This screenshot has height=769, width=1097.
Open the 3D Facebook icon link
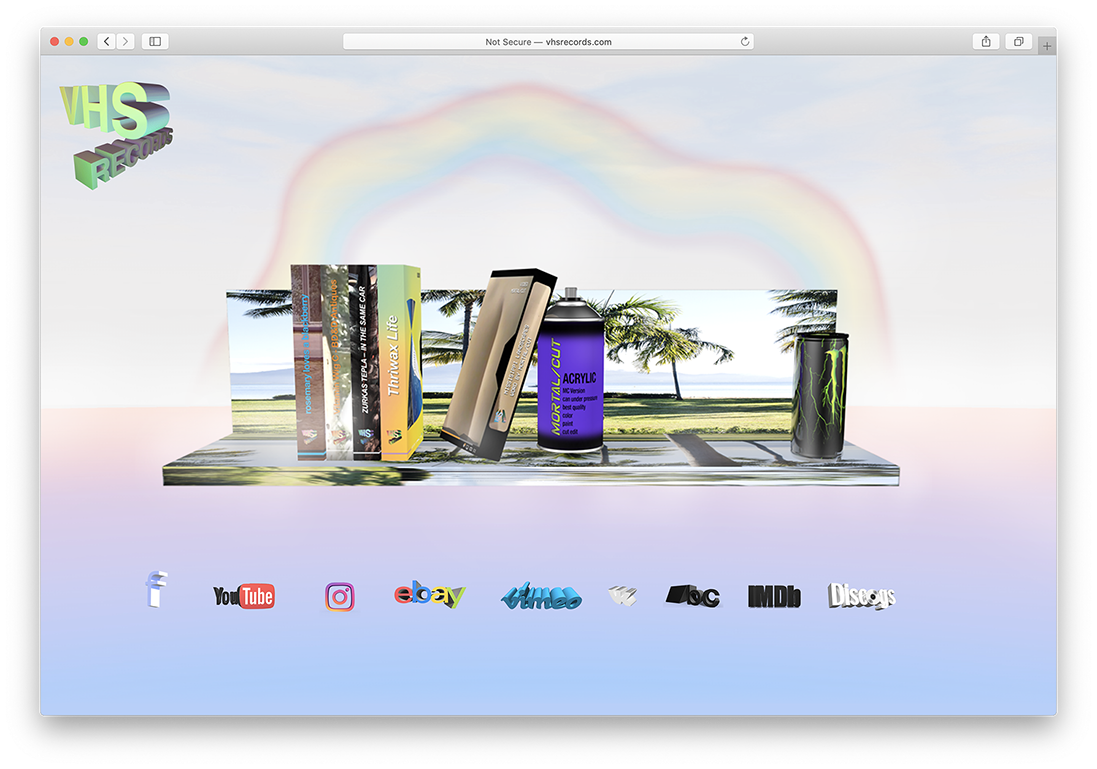point(155,589)
